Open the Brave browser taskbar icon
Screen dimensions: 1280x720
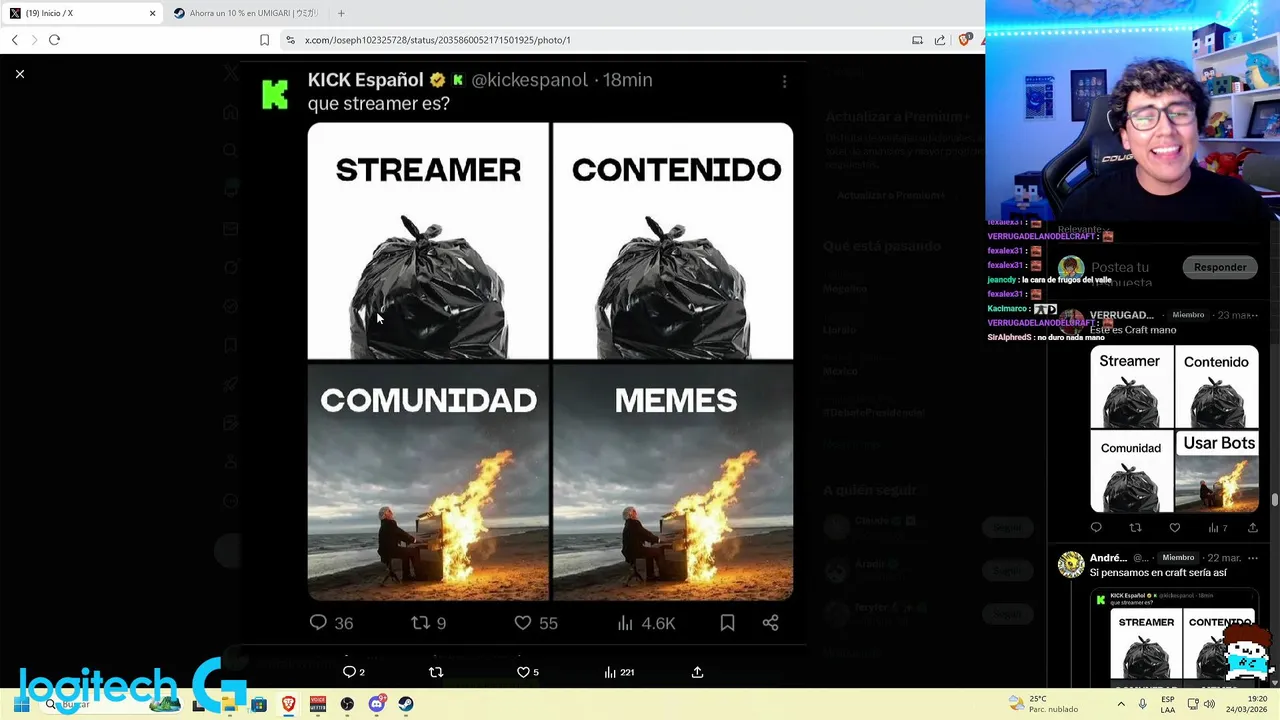[288, 704]
